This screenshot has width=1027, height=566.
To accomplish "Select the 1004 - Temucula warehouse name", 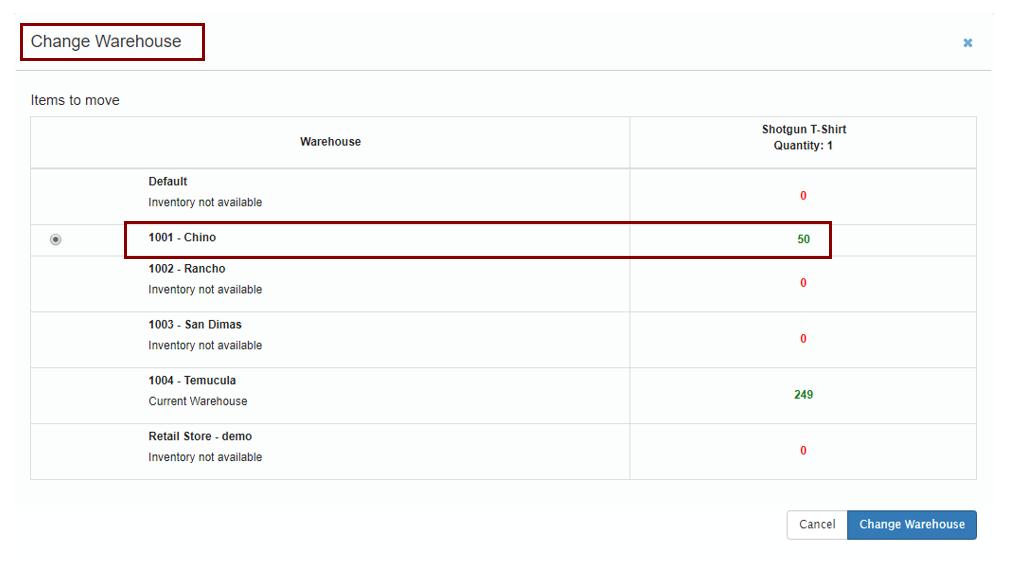I will 192,381.
